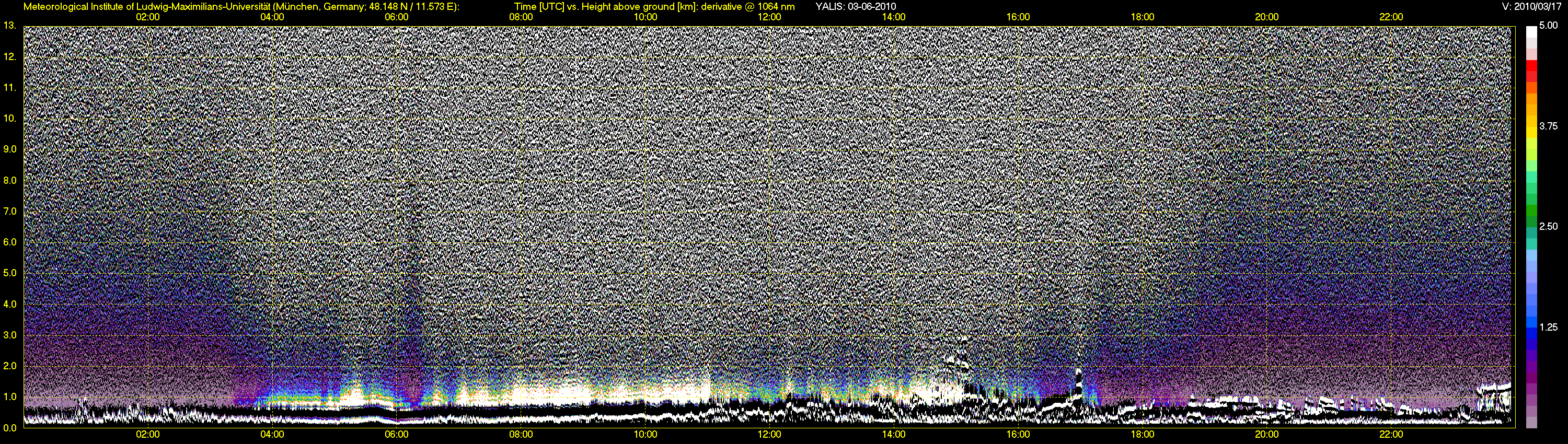Click the 18:00 label on the bottom time axis
The height and width of the screenshot is (444, 1568).
coord(1143,434)
